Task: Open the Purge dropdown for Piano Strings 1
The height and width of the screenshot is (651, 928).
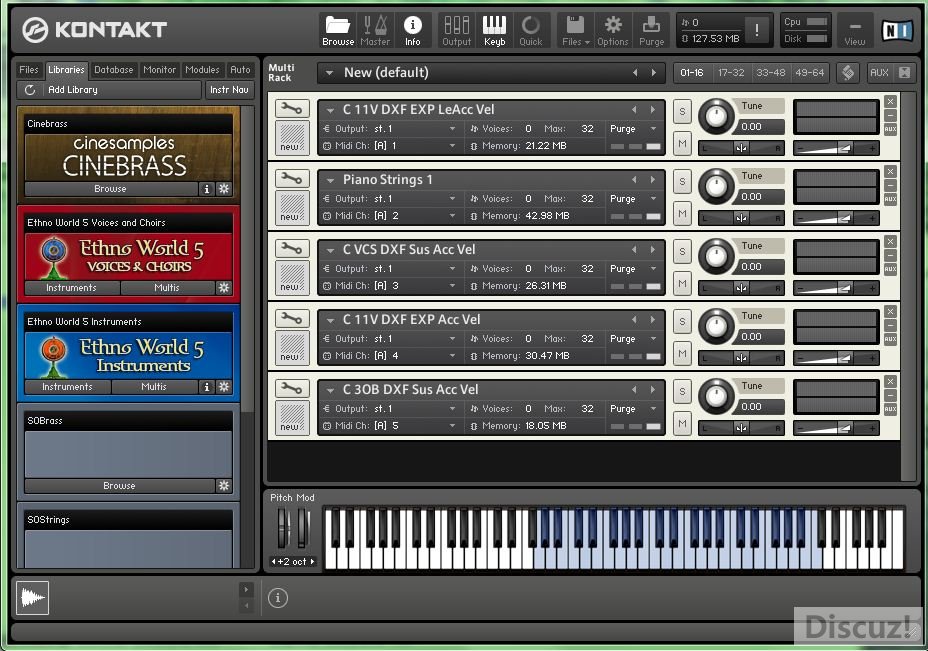Action: click(x=653, y=199)
